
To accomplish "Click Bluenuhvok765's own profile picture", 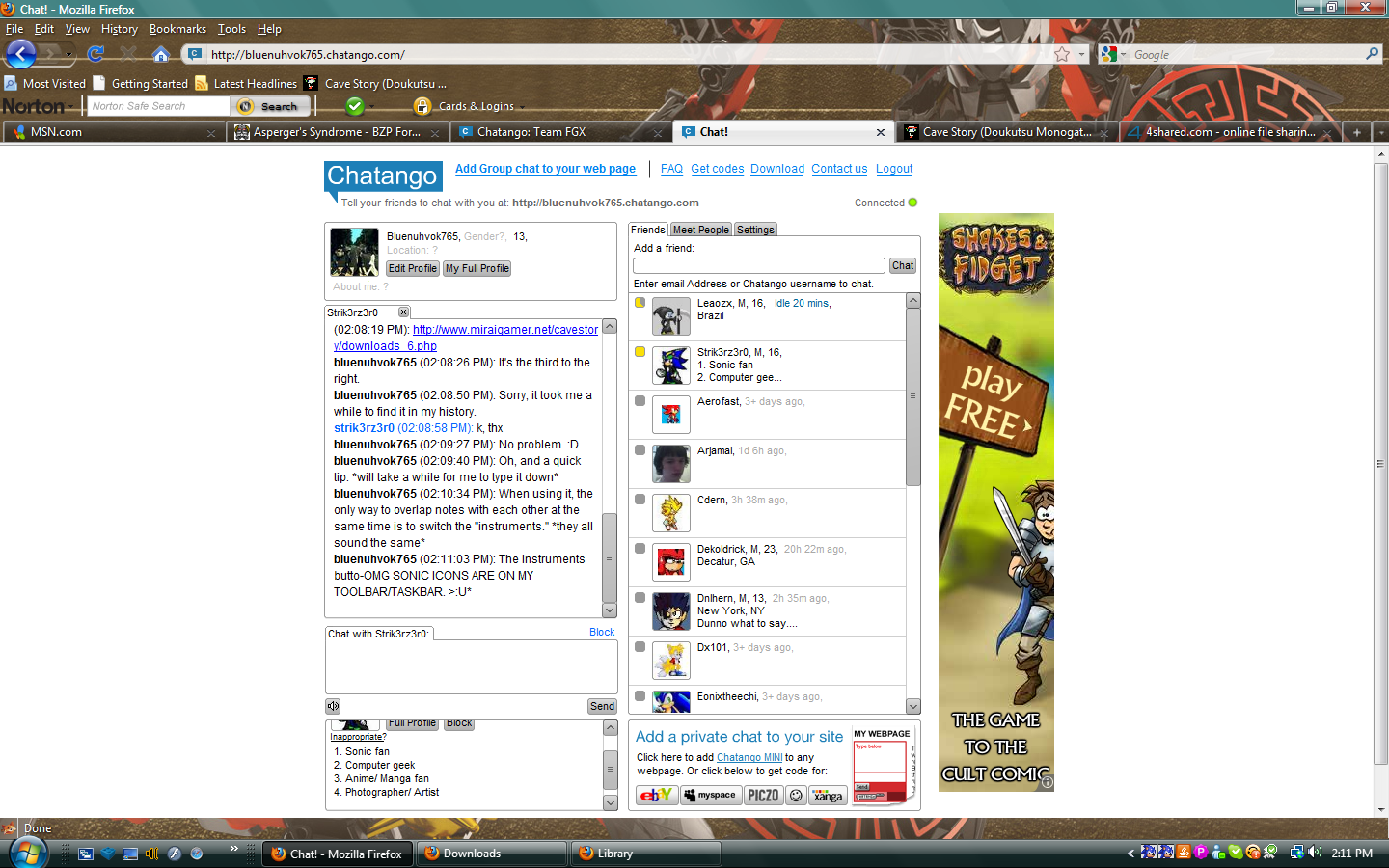I will coord(354,252).
